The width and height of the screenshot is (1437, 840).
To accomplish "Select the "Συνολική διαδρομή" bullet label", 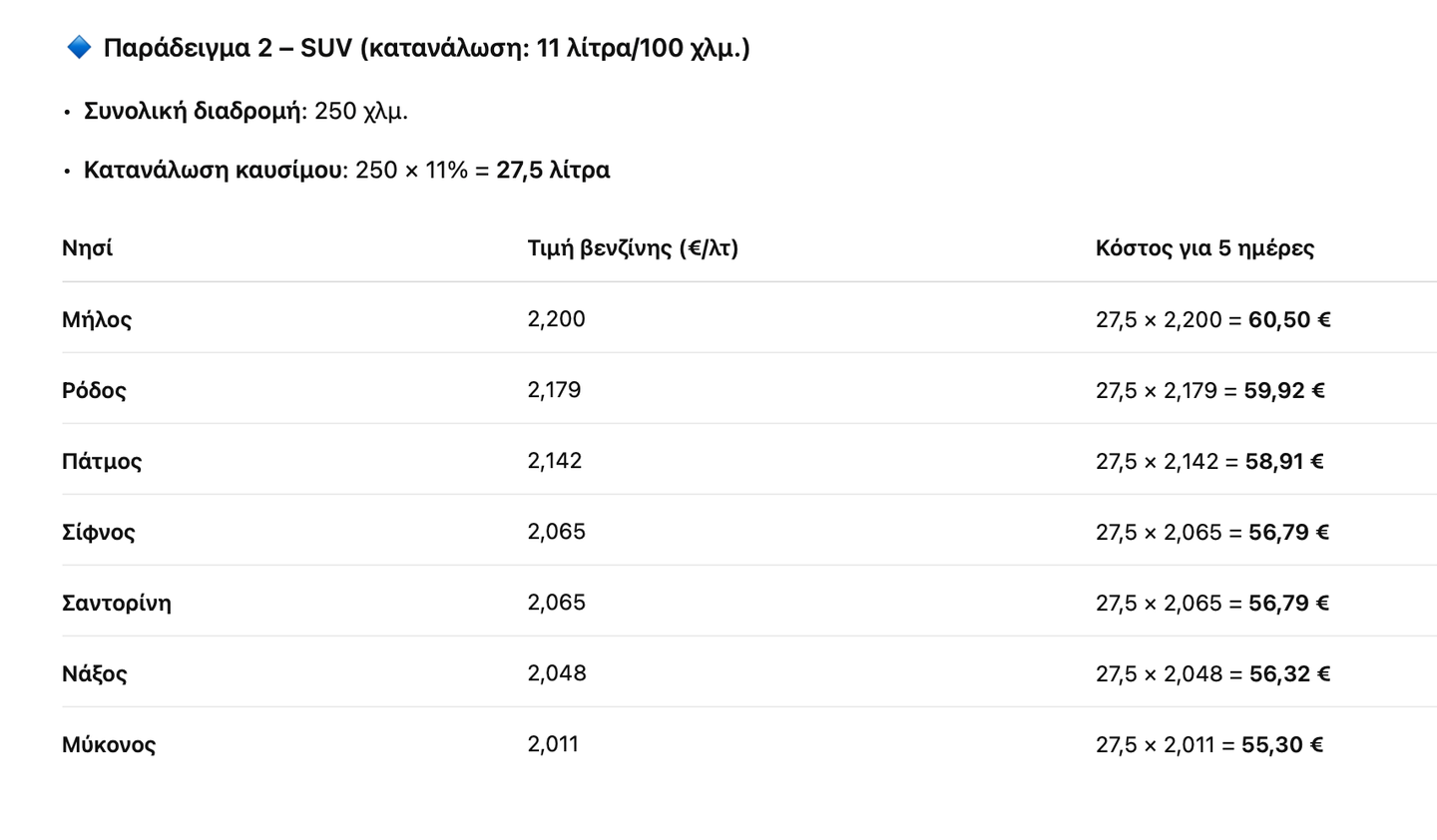I will pos(193,111).
